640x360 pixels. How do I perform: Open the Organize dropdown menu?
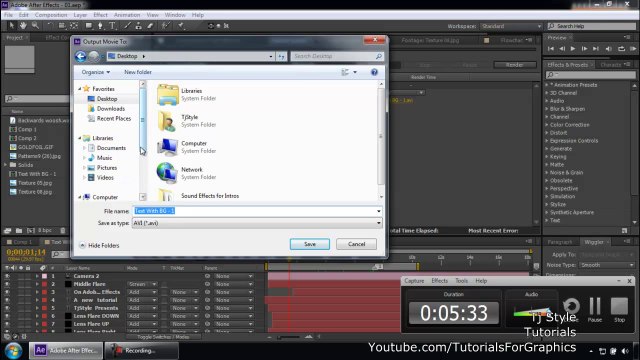tap(96, 72)
